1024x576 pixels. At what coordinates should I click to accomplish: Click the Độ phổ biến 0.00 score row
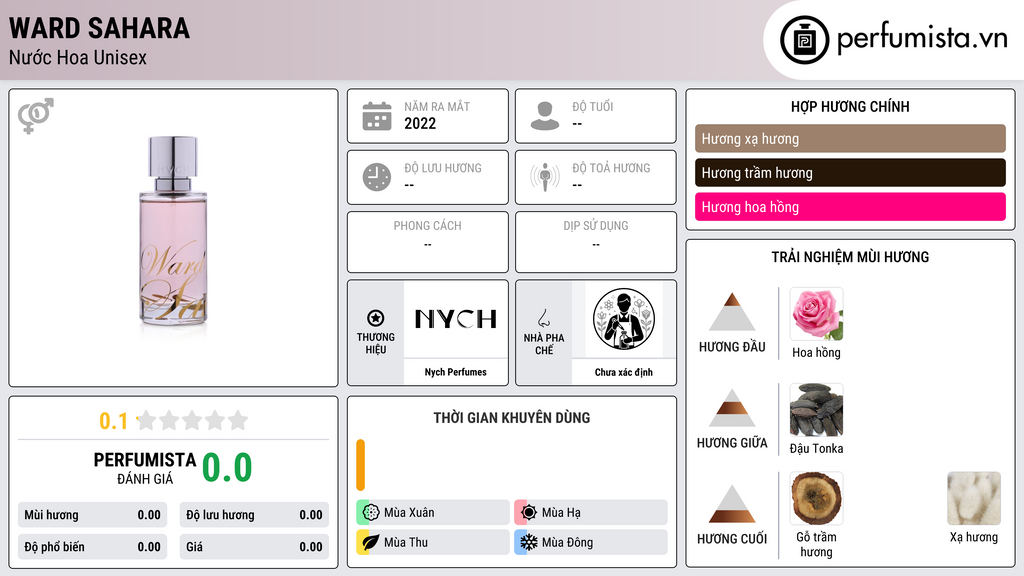click(92, 547)
